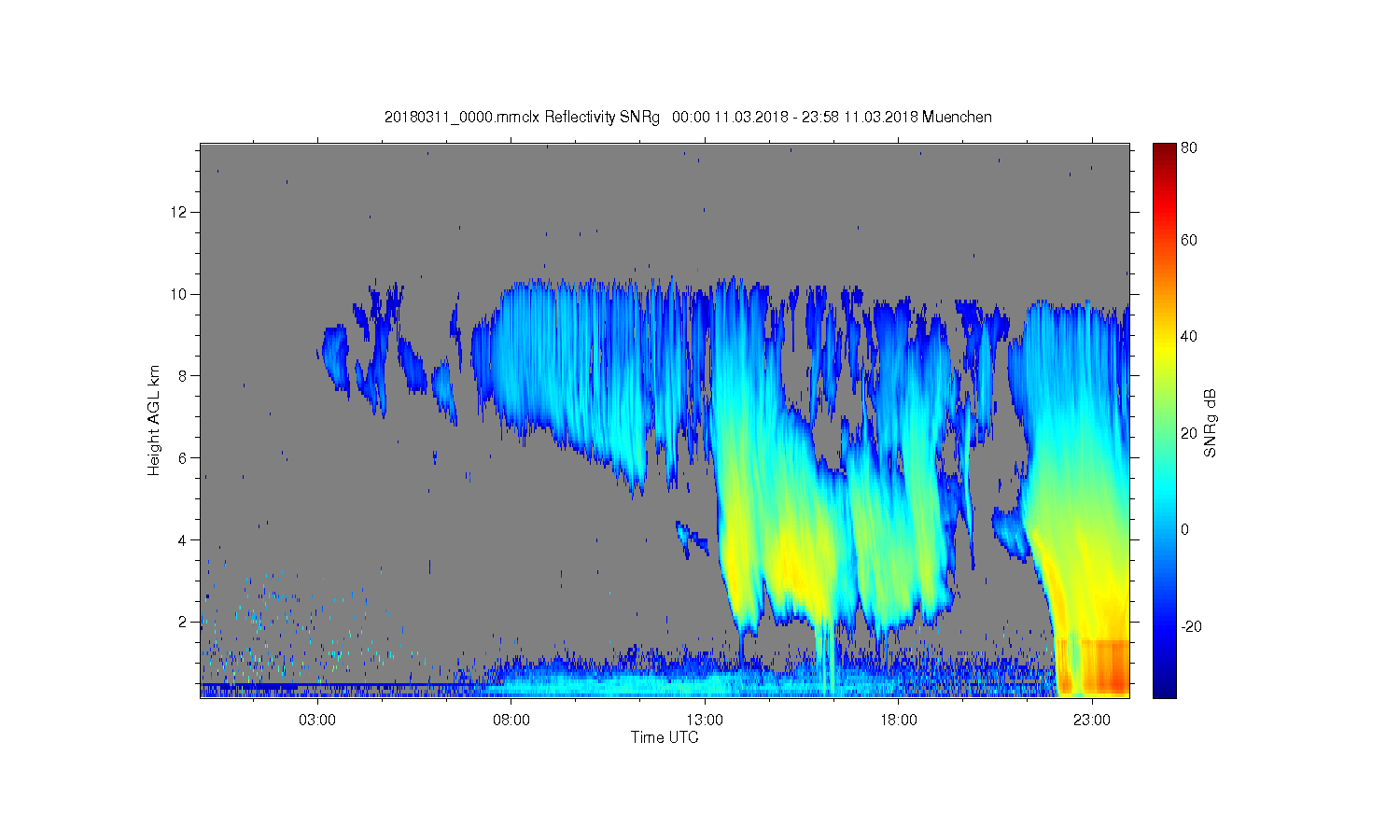This screenshot has height=840, width=1400.
Task: Click the colorbar value 20
Action: [x=1189, y=433]
